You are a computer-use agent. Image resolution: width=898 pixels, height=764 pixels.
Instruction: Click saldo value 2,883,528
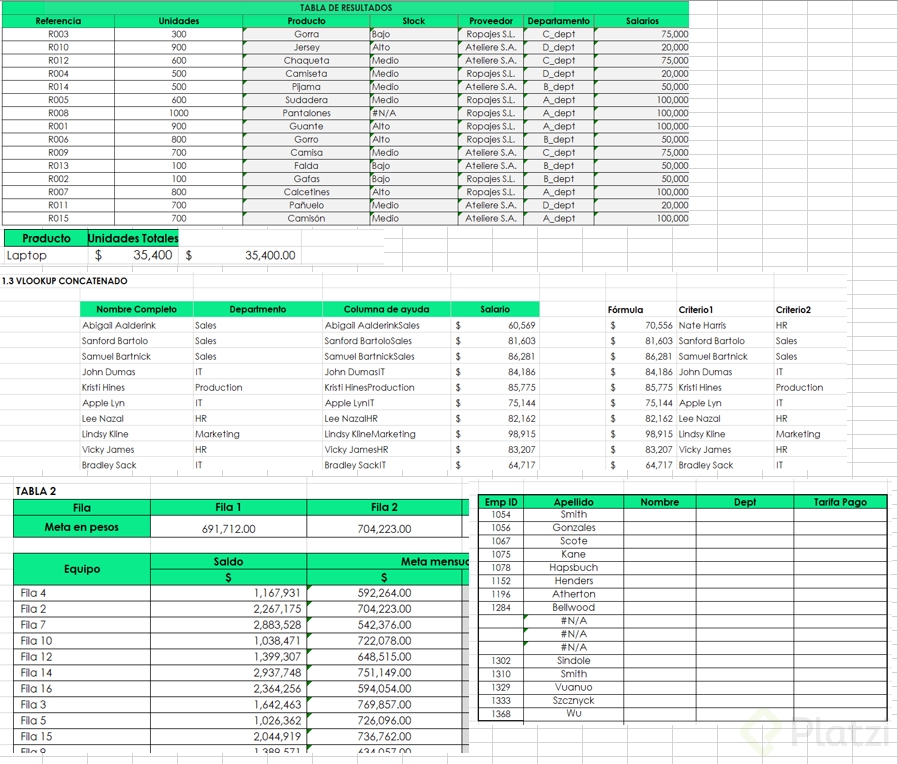coord(228,625)
